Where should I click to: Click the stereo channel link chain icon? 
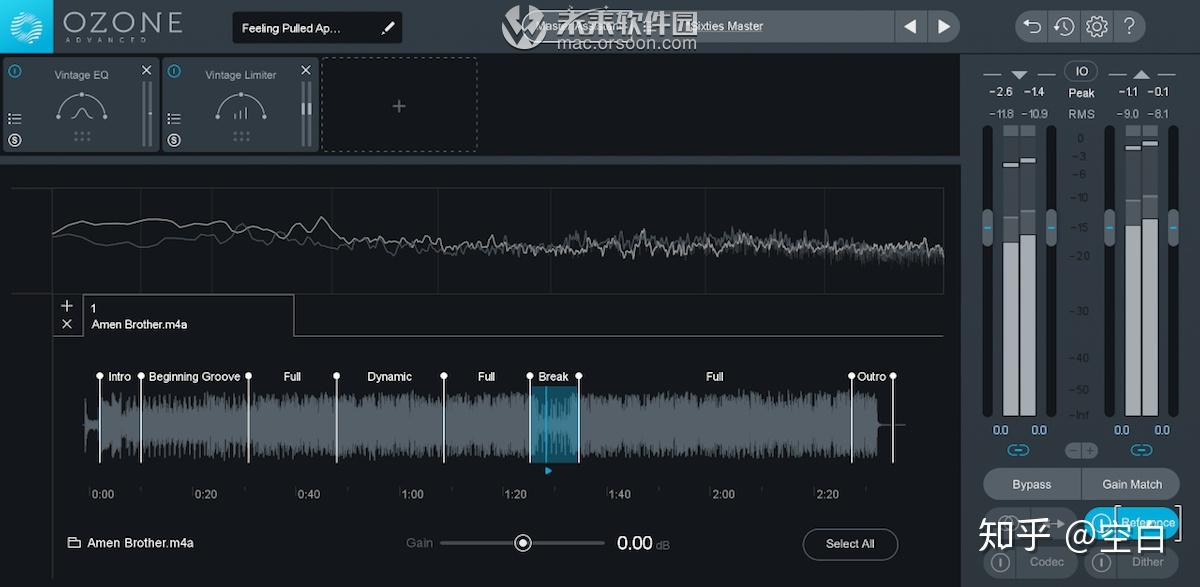tap(1018, 450)
